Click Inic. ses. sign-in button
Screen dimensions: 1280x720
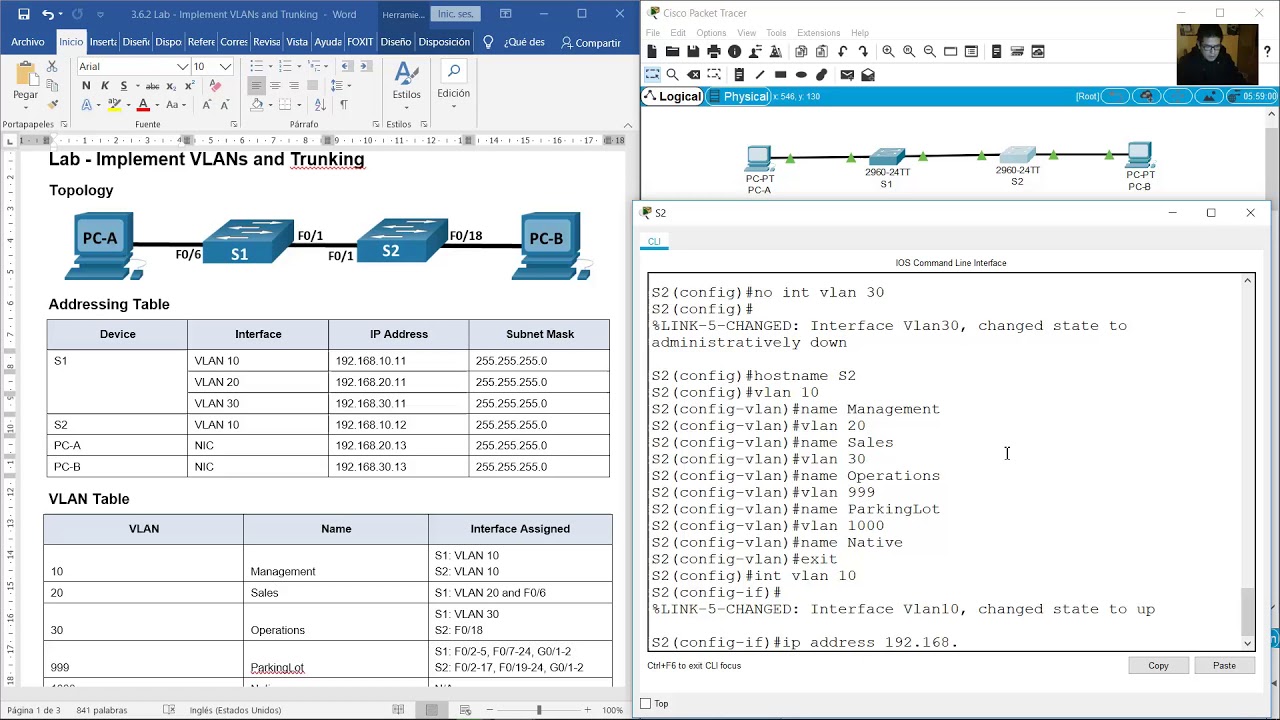[x=455, y=14]
